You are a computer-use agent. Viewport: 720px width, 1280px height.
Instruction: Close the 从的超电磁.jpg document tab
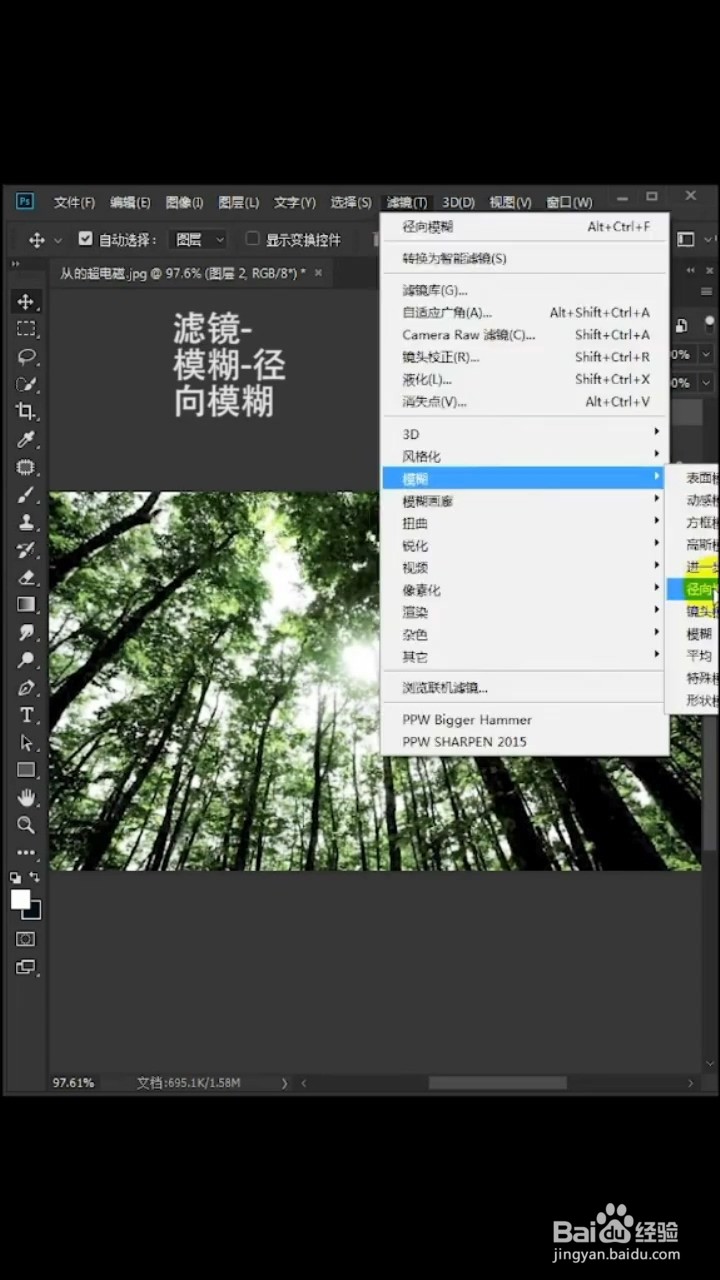click(x=318, y=272)
